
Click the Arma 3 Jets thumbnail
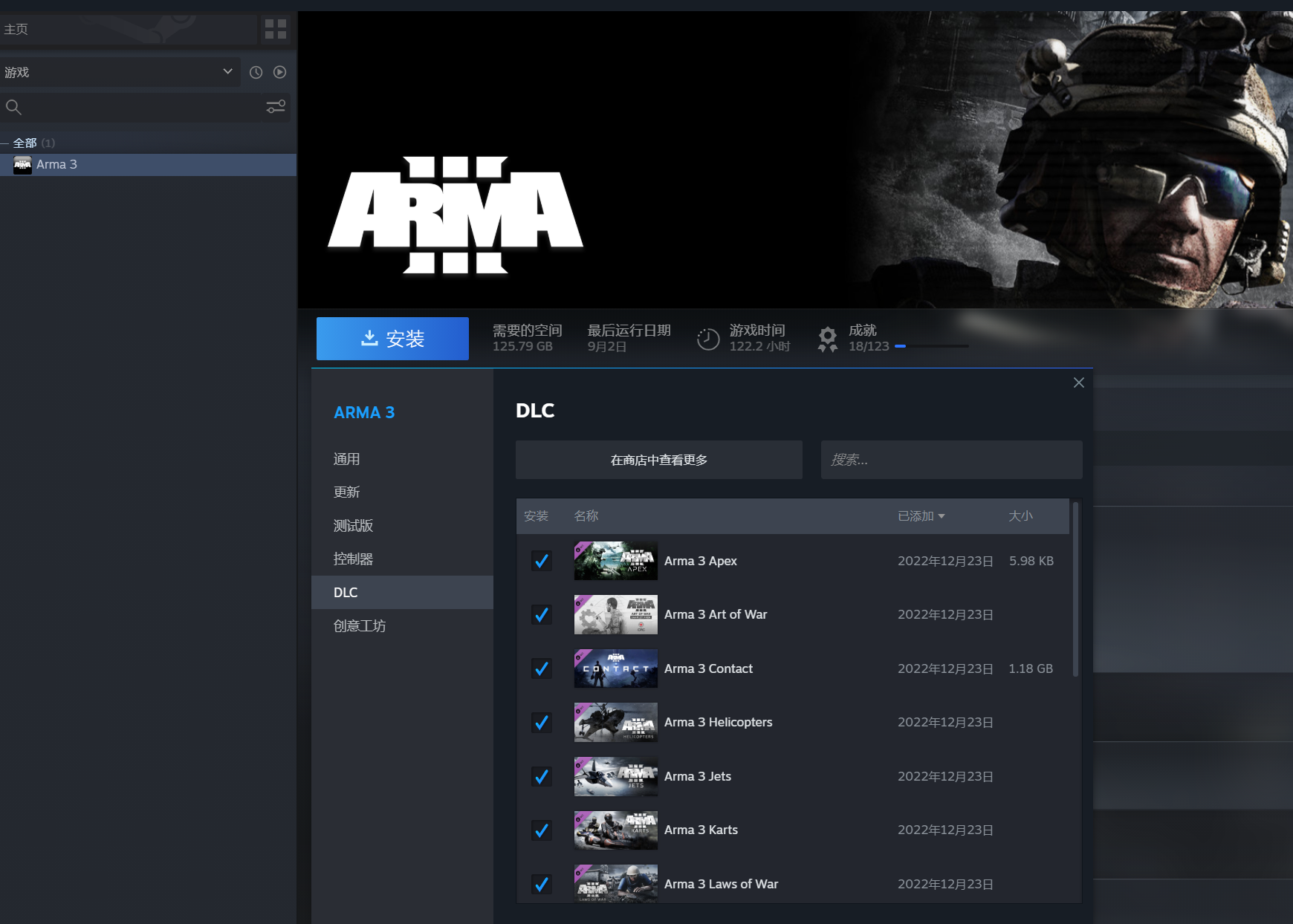coord(616,776)
